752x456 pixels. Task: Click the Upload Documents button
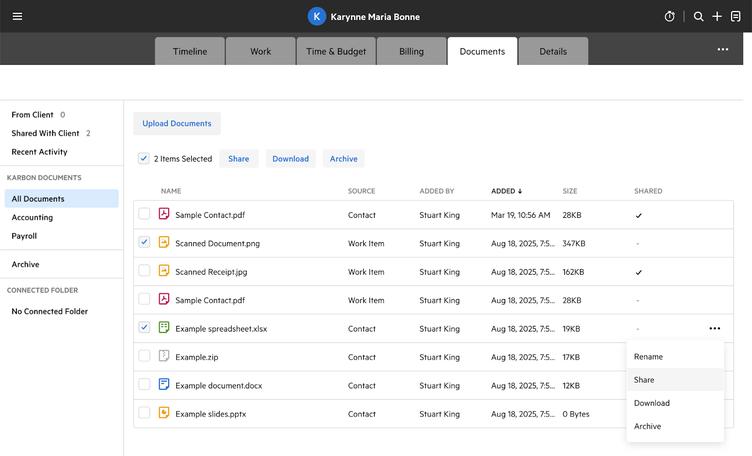tap(177, 124)
